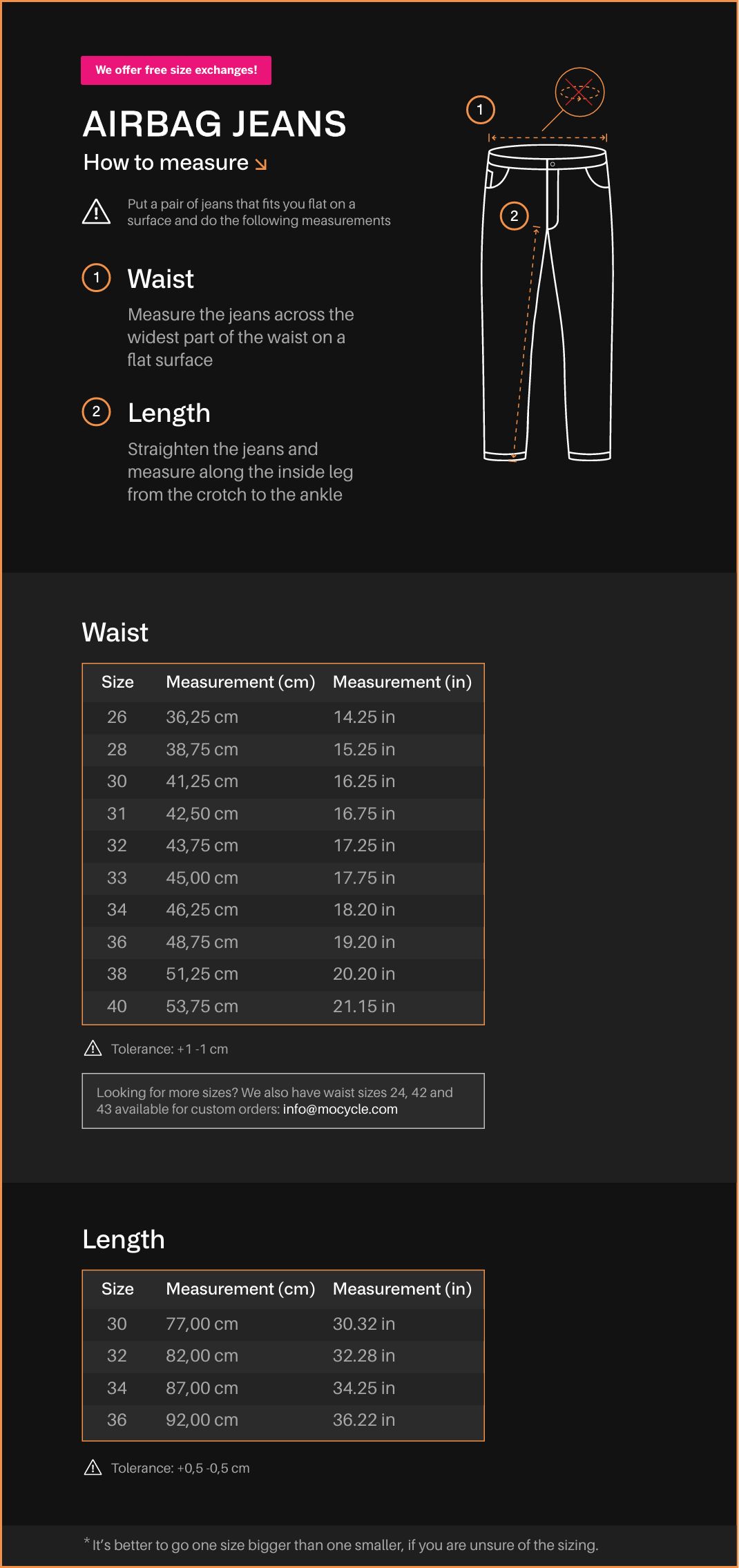This screenshot has width=739, height=1568.
Task: Click the Measurement (cm) header in Waist table
Action: [240, 682]
